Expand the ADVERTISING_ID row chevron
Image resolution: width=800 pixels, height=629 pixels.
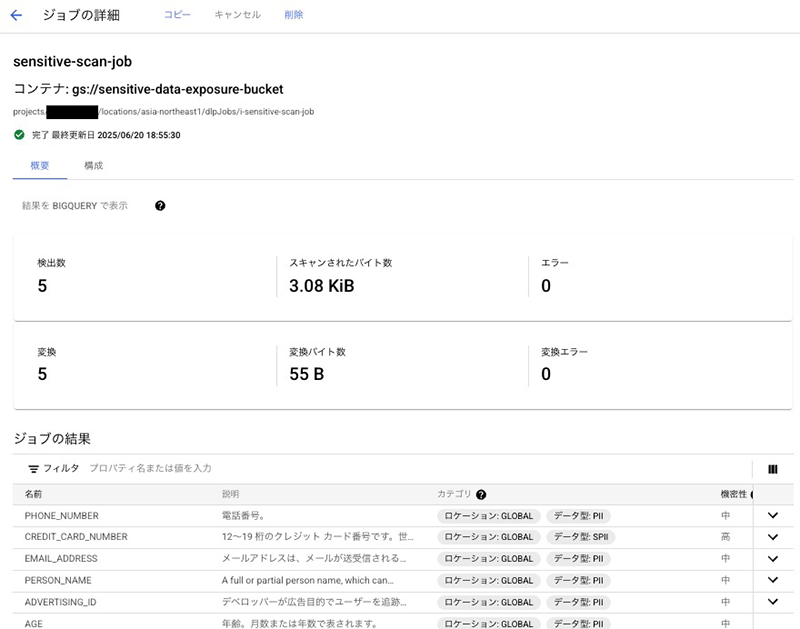tap(772, 602)
